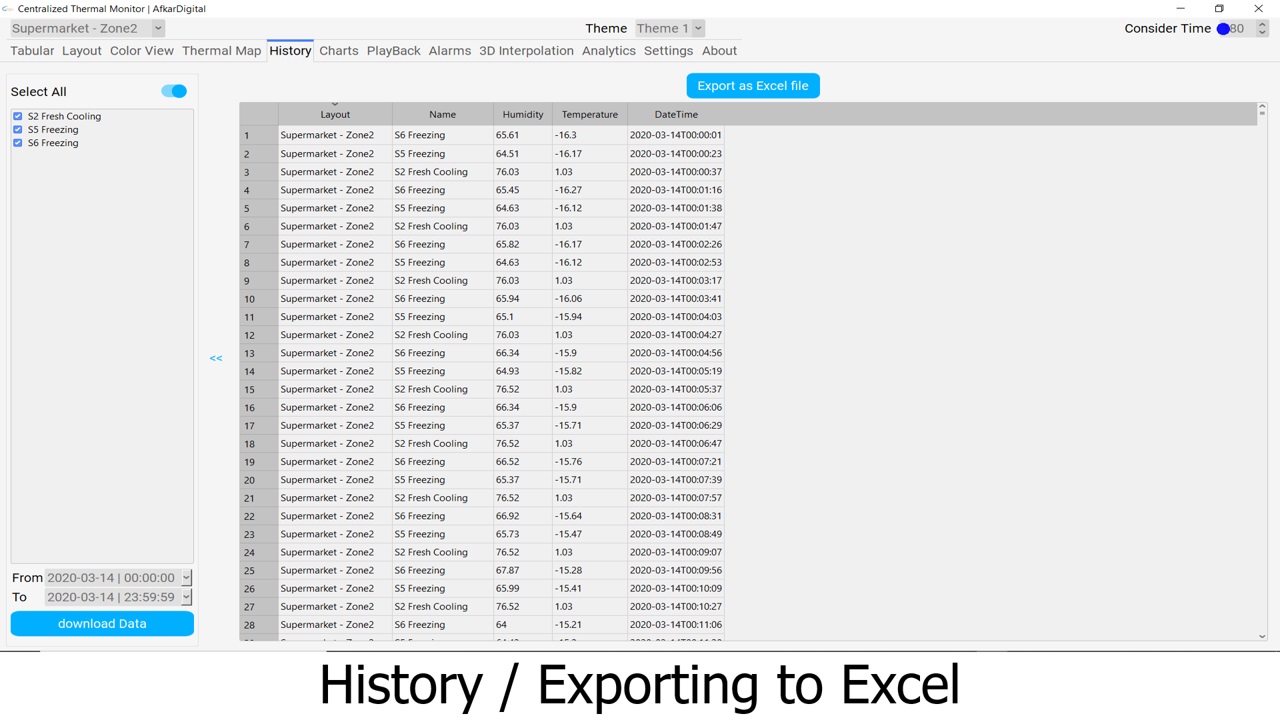The width and height of the screenshot is (1280, 720).
Task: Uncheck the S2 Fresh Cooling checkbox
Action: point(18,116)
